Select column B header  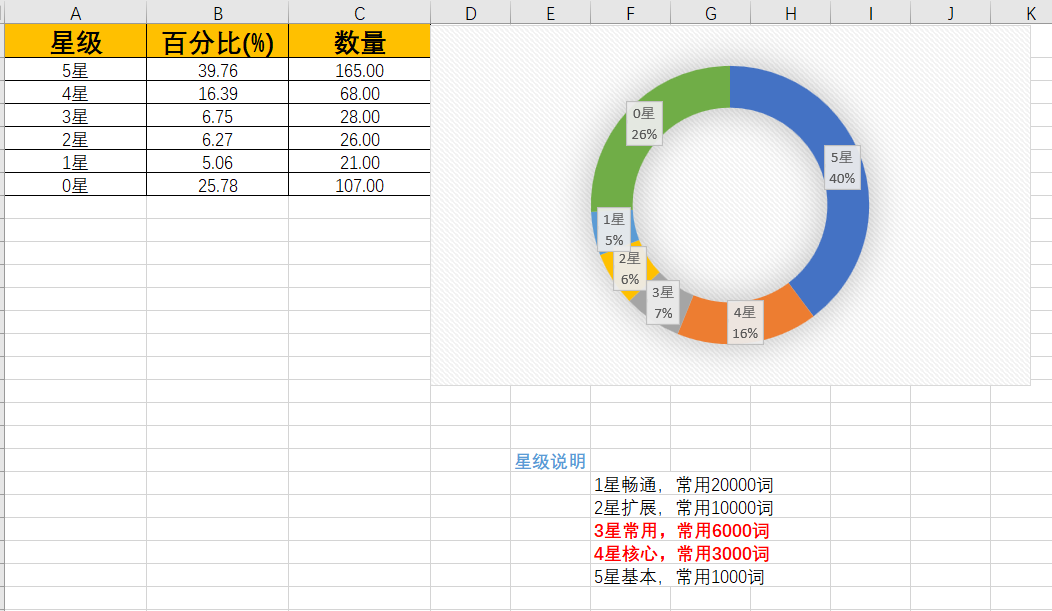[217, 13]
